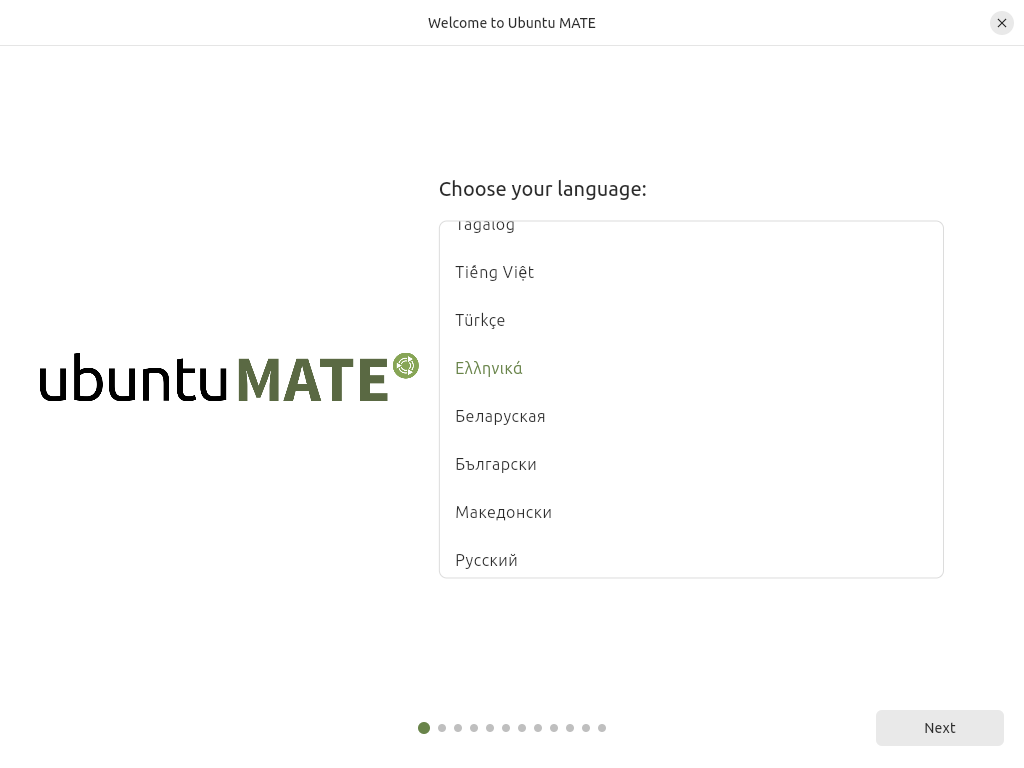The height and width of the screenshot is (768, 1024).
Task: Go to the fifth page indicator dot
Action: pyautogui.click(x=490, y=728)
